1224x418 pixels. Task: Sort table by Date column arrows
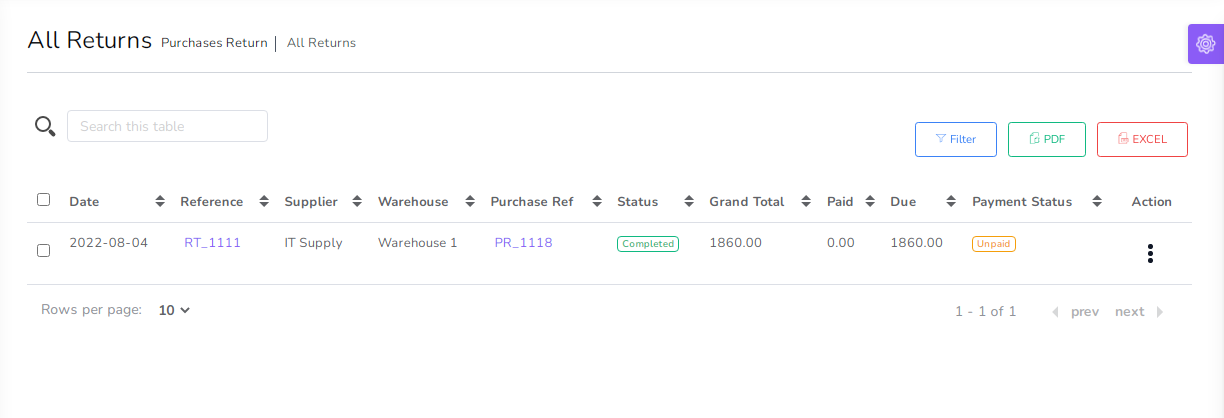coord(160,202)
